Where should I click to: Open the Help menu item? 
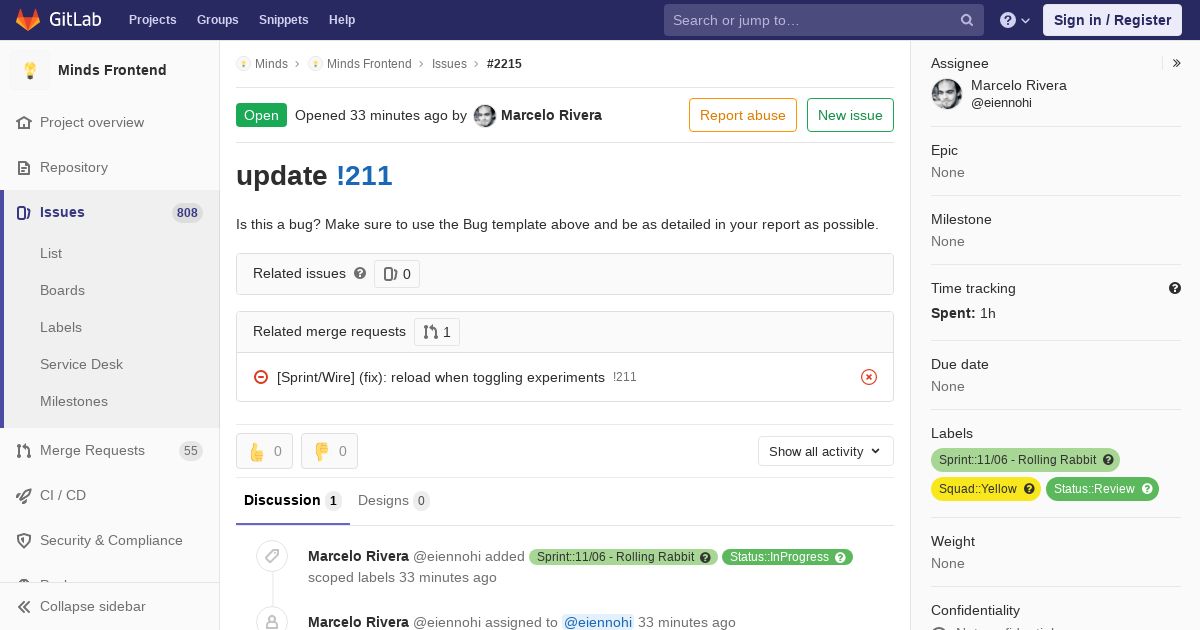(342, 20)
